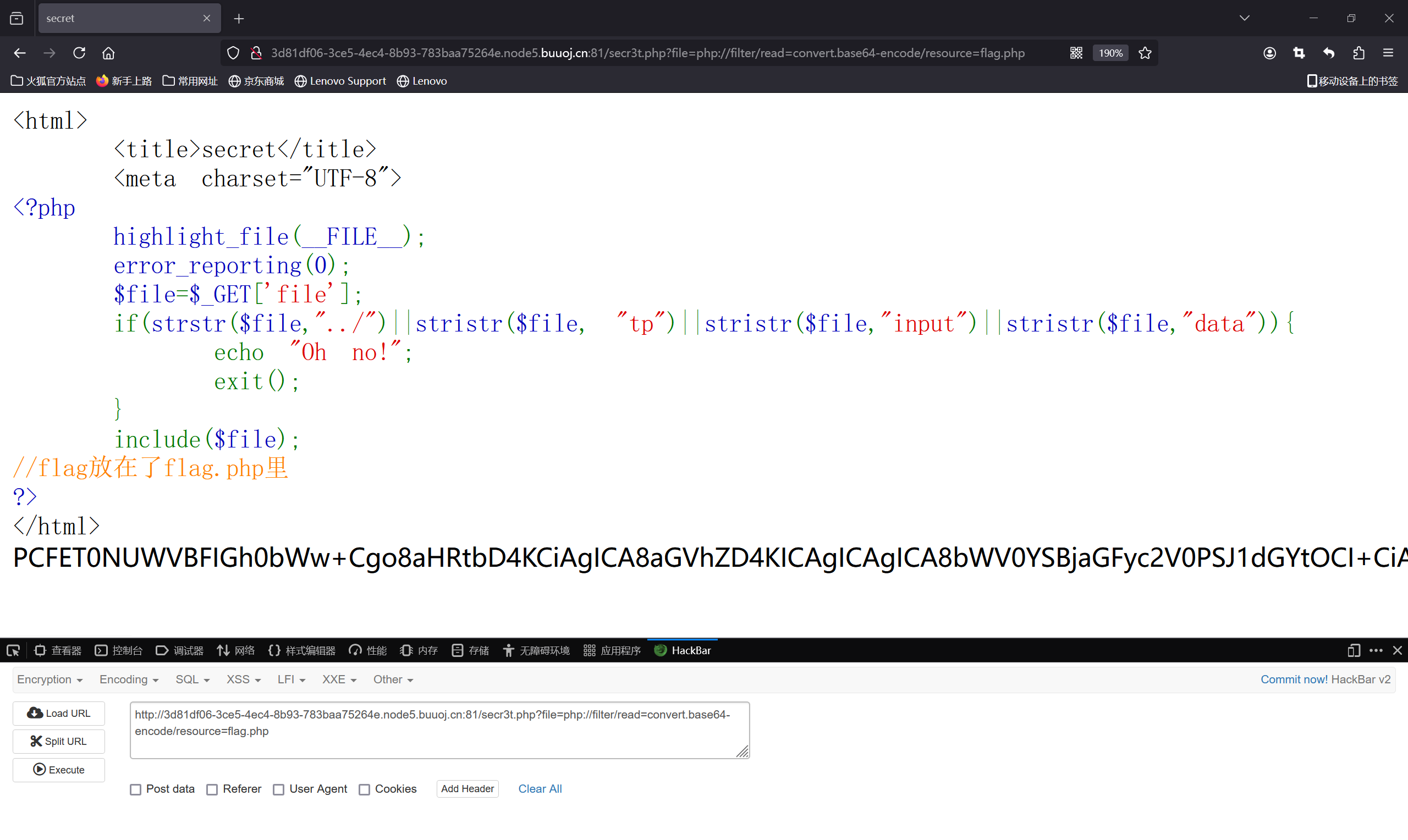The width and height of the screenshot is (1408, 840).
Task: Open the Firefox account icon
Action: click(x=1269, y=53)
